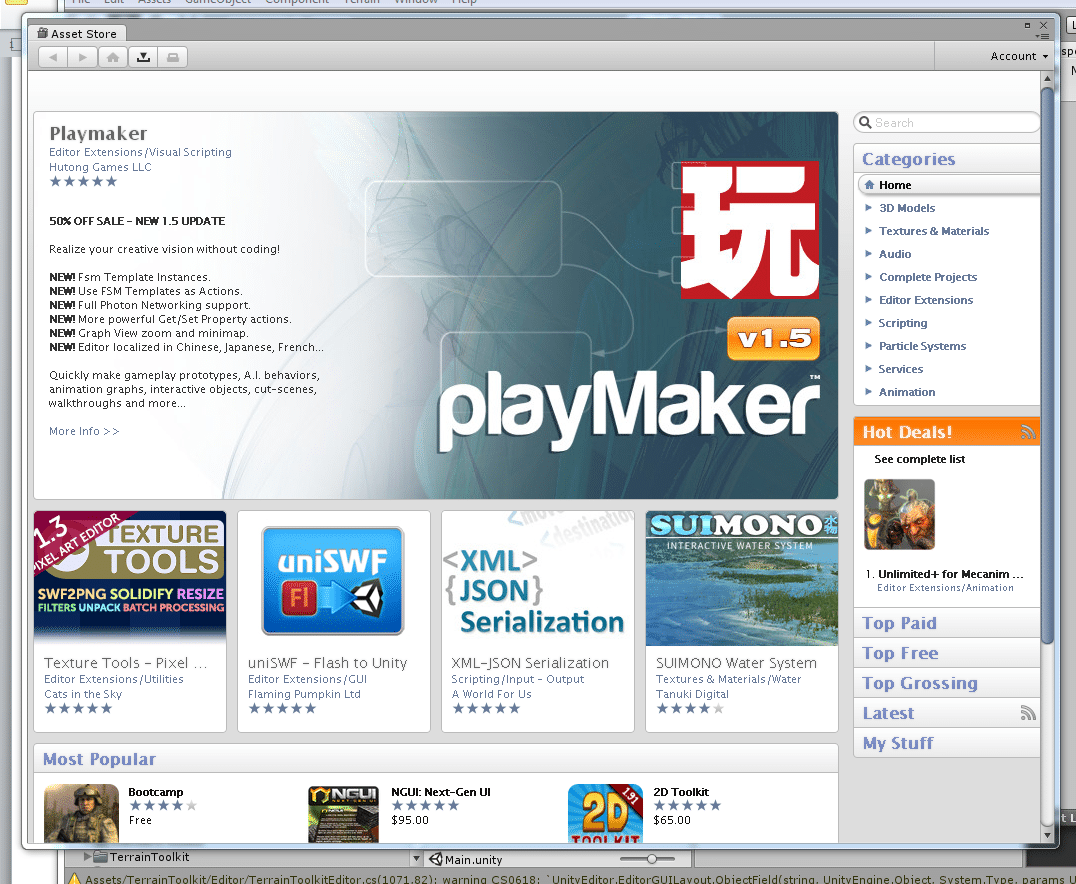Viewport: 1076px width, 884px height.
Task: Expand the Audio category arrow
Action: point(869,253)
